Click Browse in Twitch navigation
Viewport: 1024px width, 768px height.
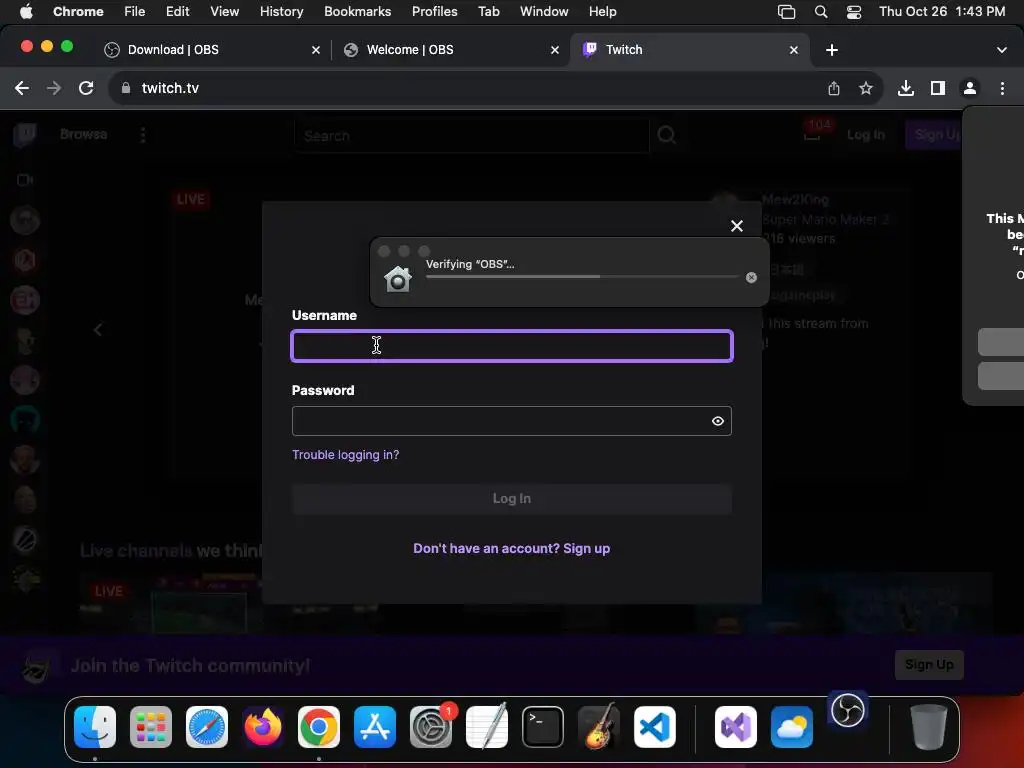(84, 135)
